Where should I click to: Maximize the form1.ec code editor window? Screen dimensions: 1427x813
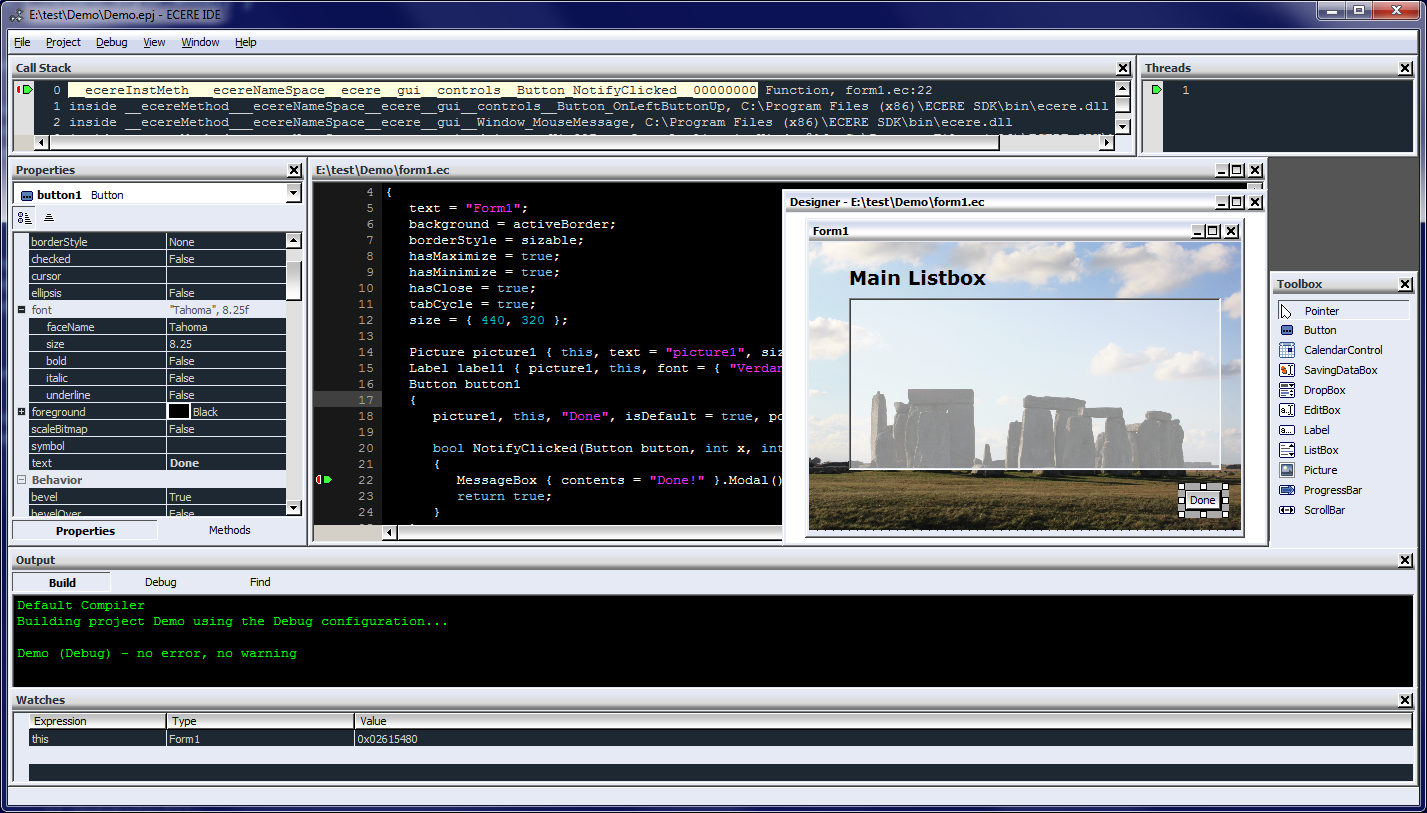coord(1238,170)
